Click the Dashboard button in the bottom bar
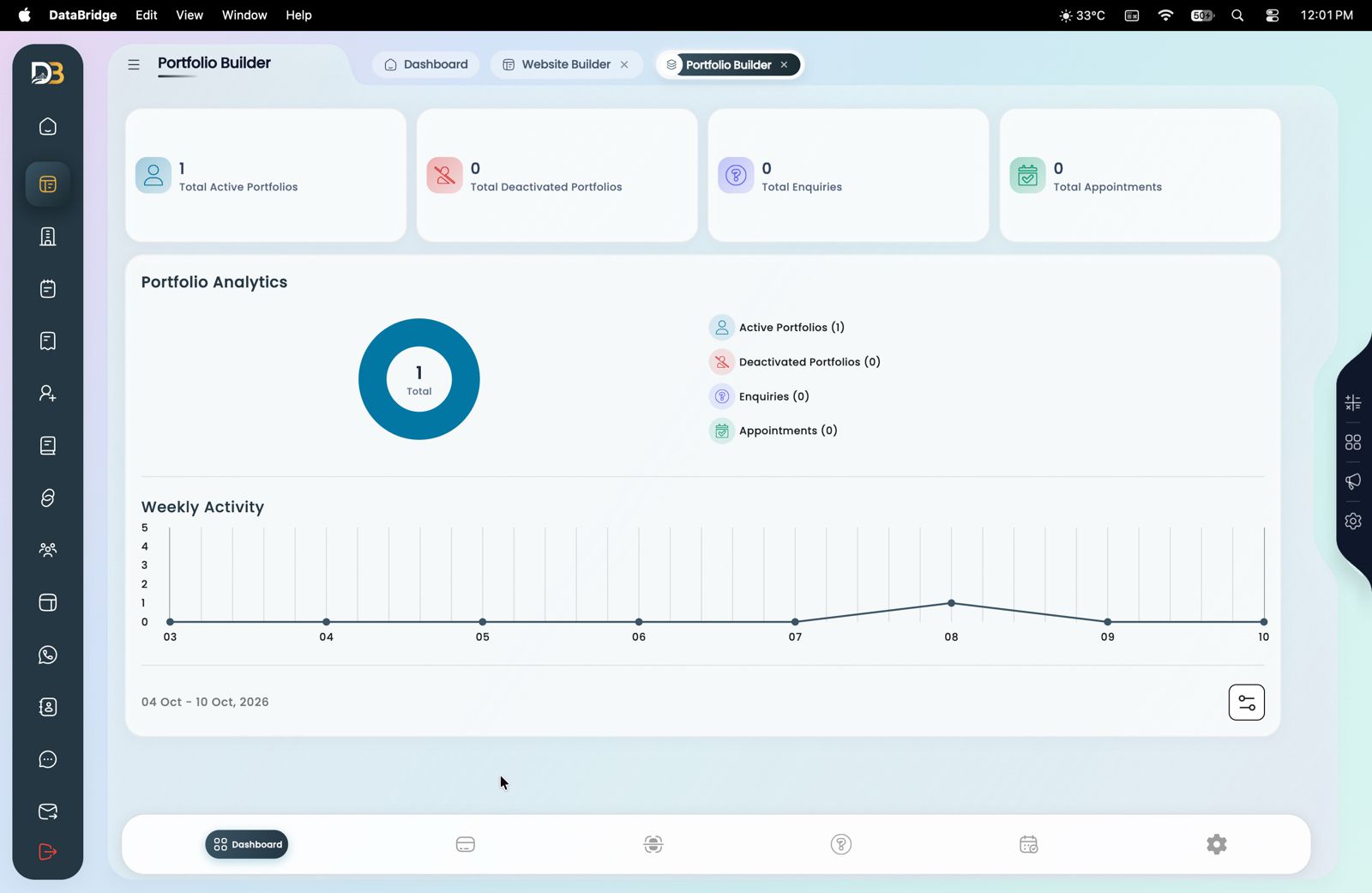Screen dimensions: 1372x893 pyautogui.click(x=247, y=845)
